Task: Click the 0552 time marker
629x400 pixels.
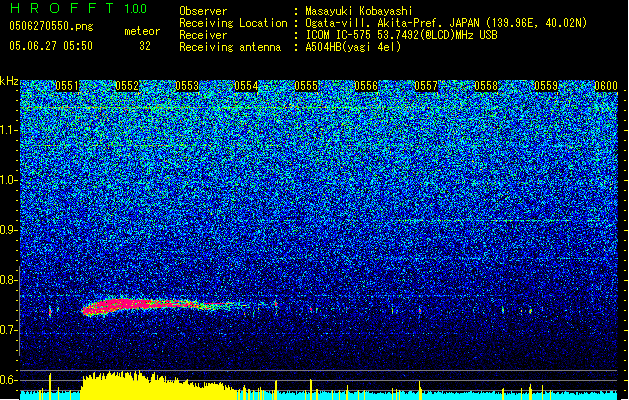Action: point(127,86)
